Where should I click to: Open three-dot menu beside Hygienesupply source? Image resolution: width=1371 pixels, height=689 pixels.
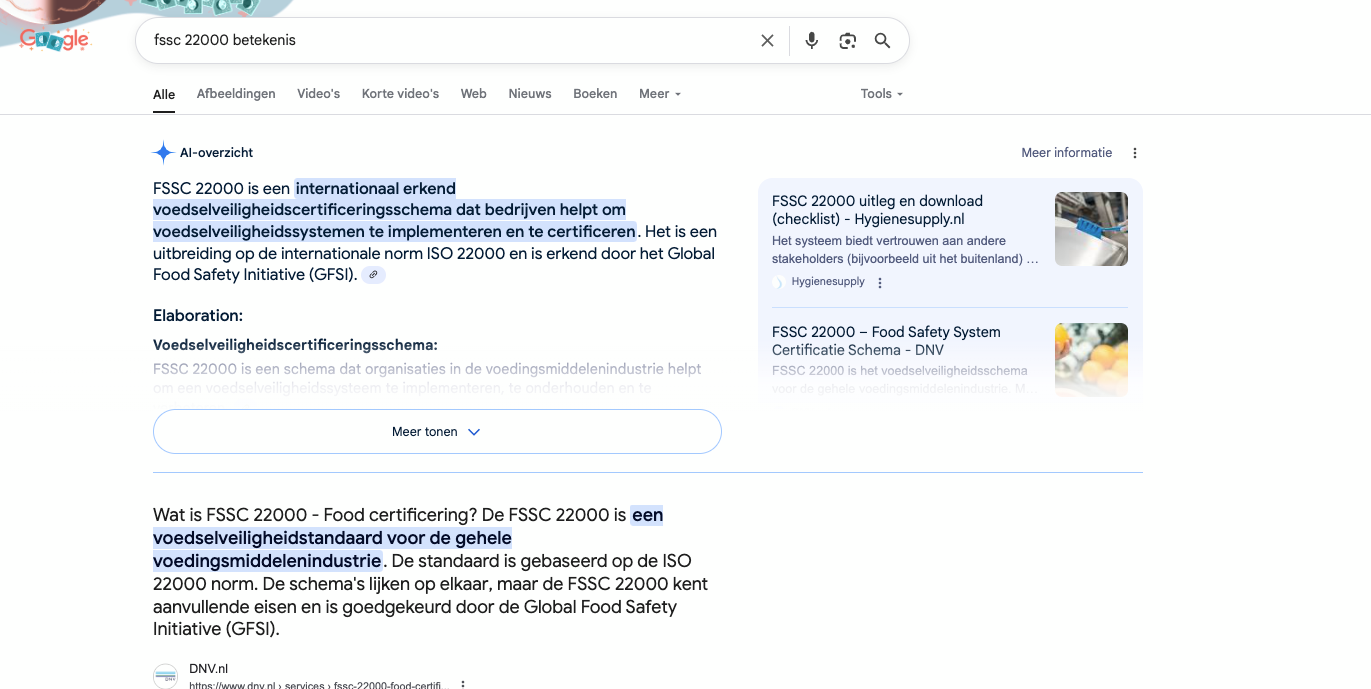[880, 283]
